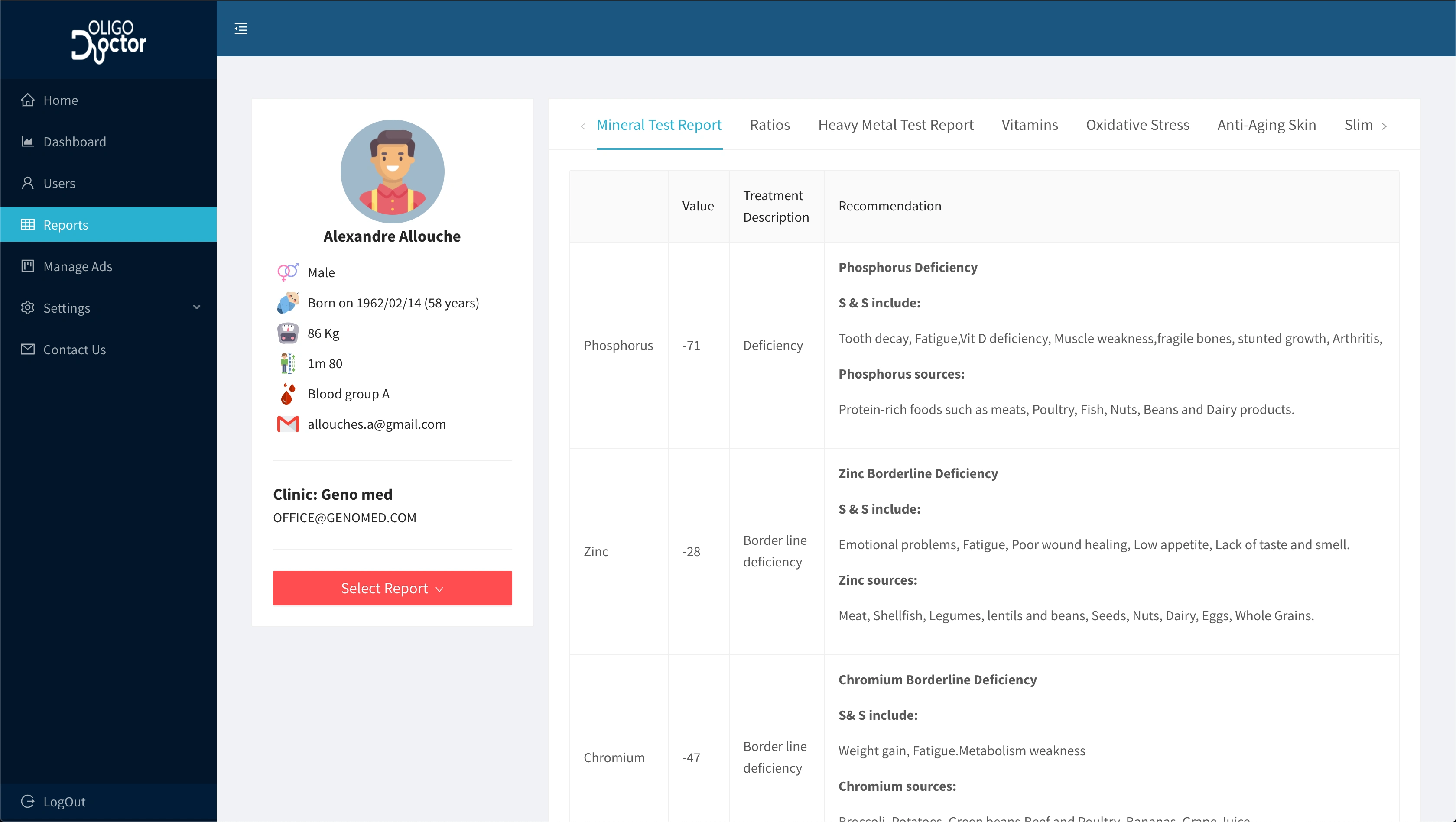The image size is (1456, 822).
Task: Switch to the Vitamins tab
Action: [1029, 125]
